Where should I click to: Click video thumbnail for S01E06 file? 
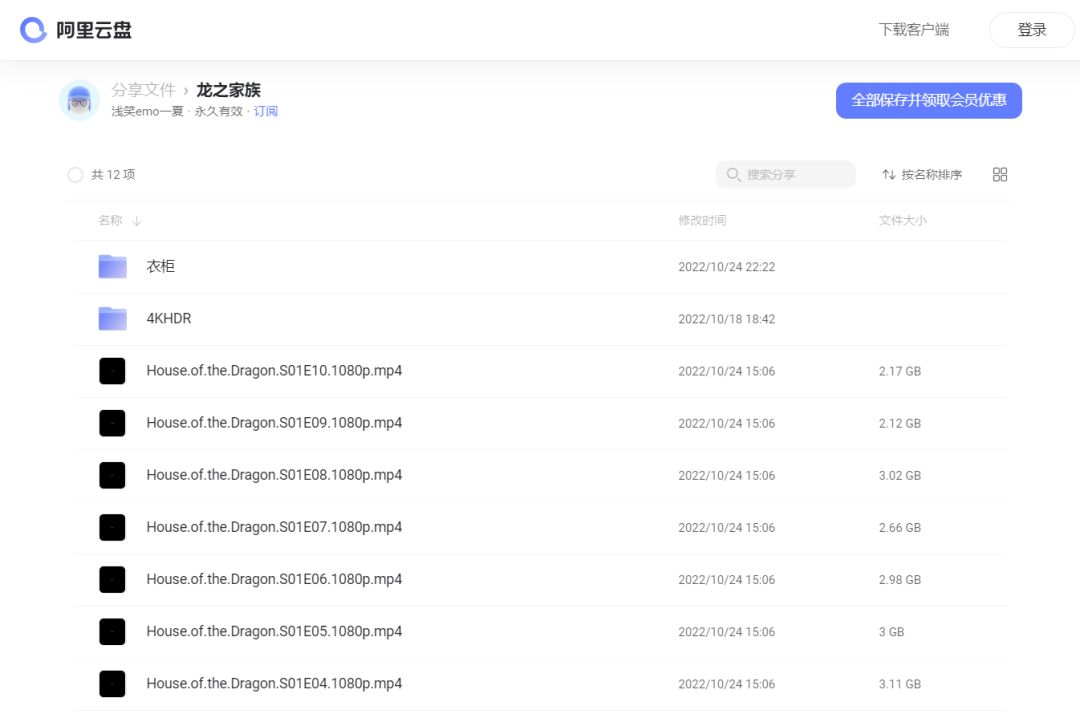point(112,580)
